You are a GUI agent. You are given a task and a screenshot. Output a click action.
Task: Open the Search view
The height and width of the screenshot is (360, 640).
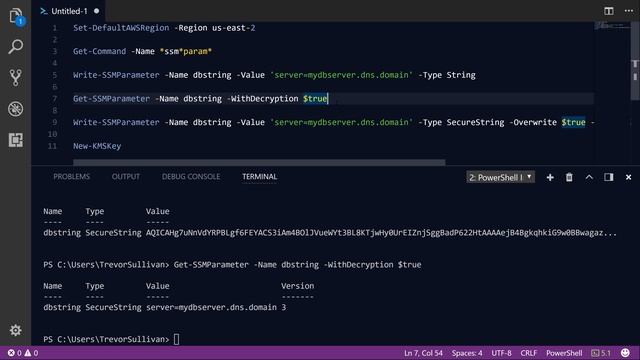(x=16, y=47)
